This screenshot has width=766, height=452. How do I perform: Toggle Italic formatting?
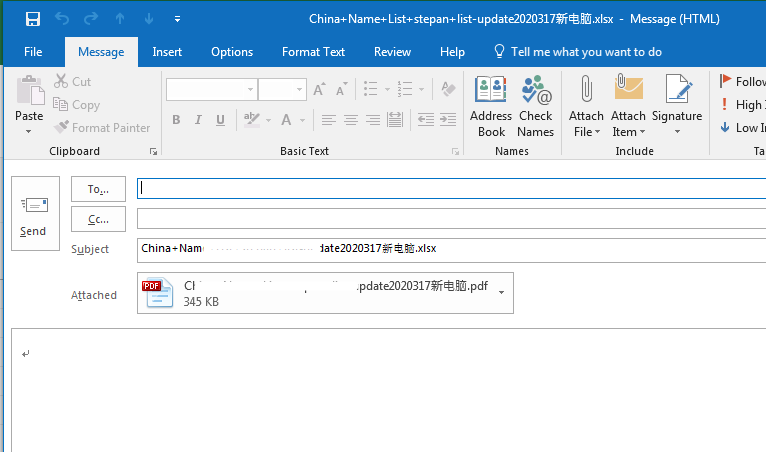coord(198,120)
